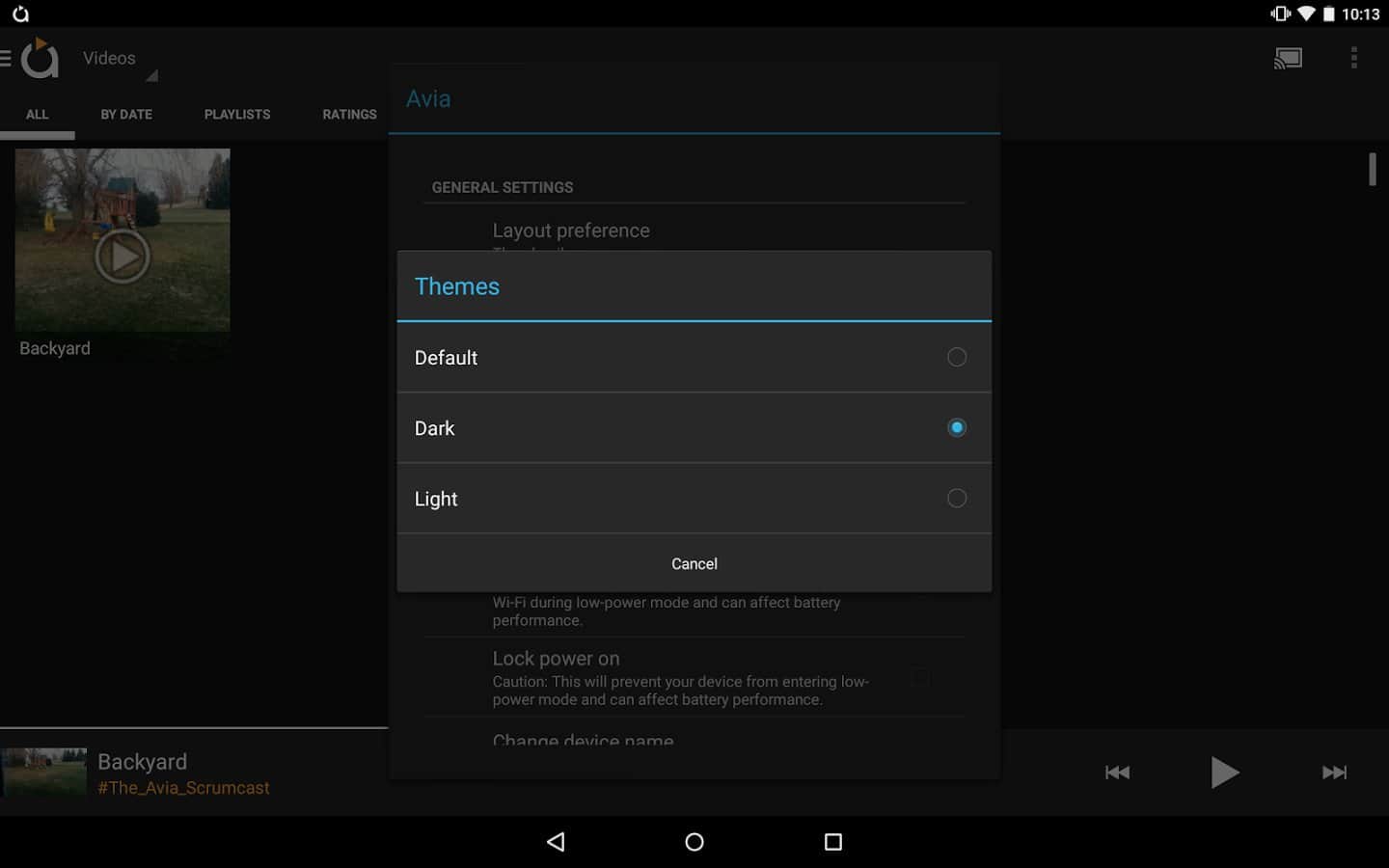Viewport: 1389px width, 868px height.
Task: Tap the Avia app logo
Action: pos(41,59)
